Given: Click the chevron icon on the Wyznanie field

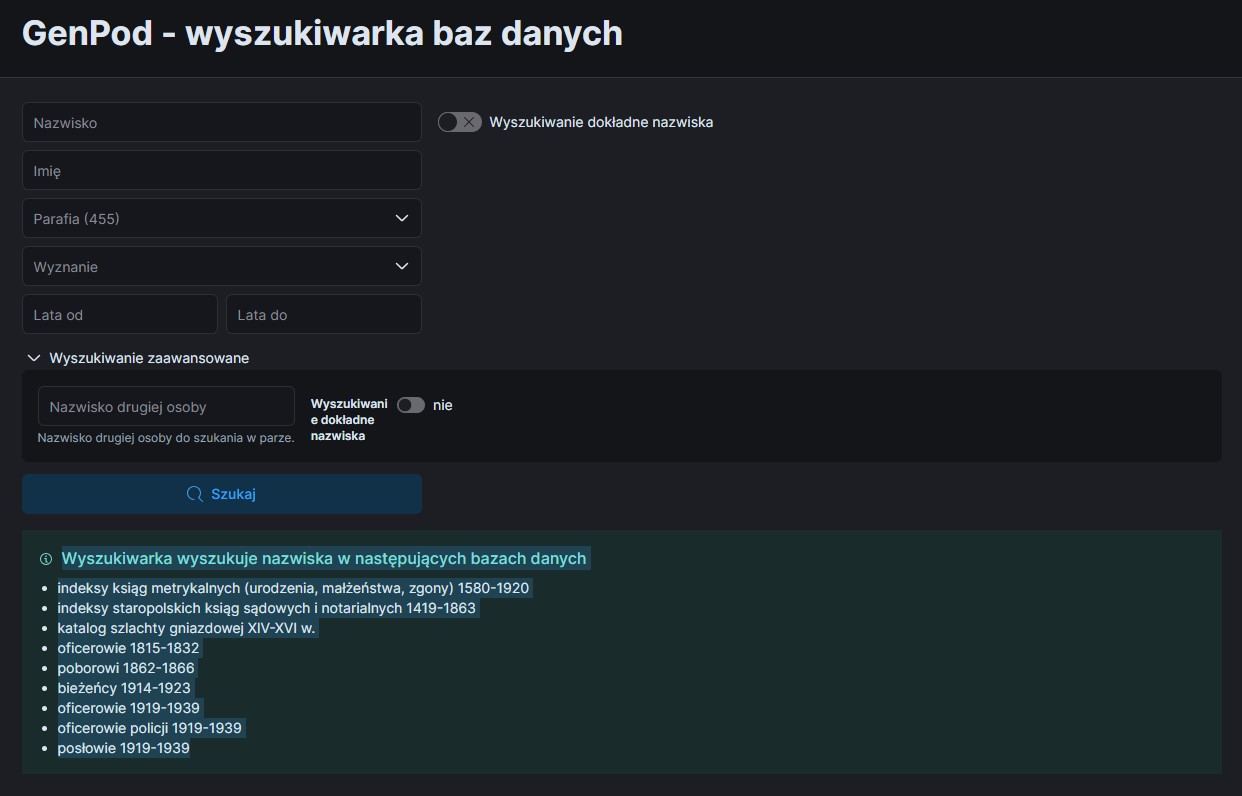Looking at the screenshot, I should tap(402, 266).
